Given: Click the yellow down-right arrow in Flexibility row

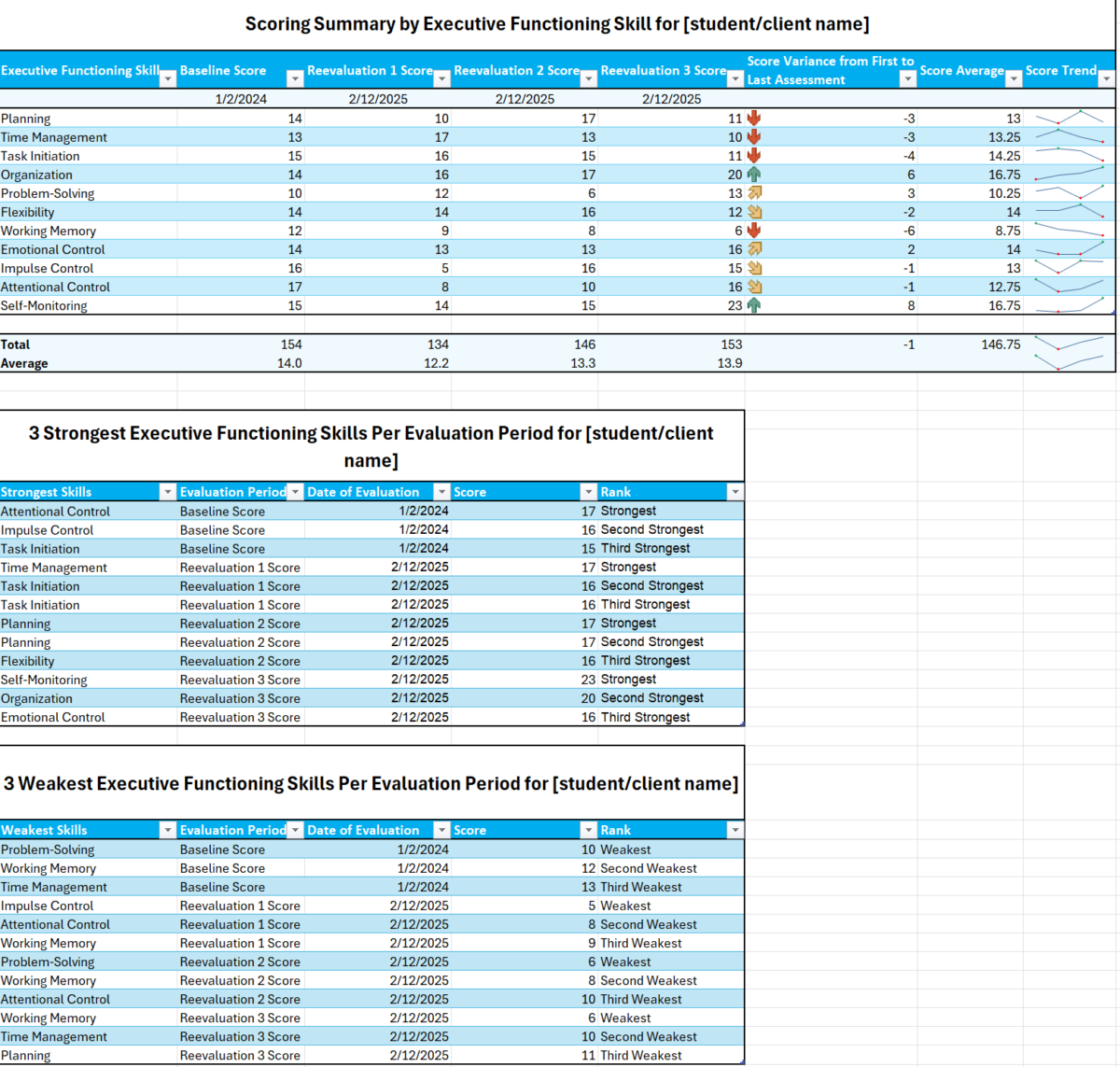Looking at the screenshot, I should (754, 212).
